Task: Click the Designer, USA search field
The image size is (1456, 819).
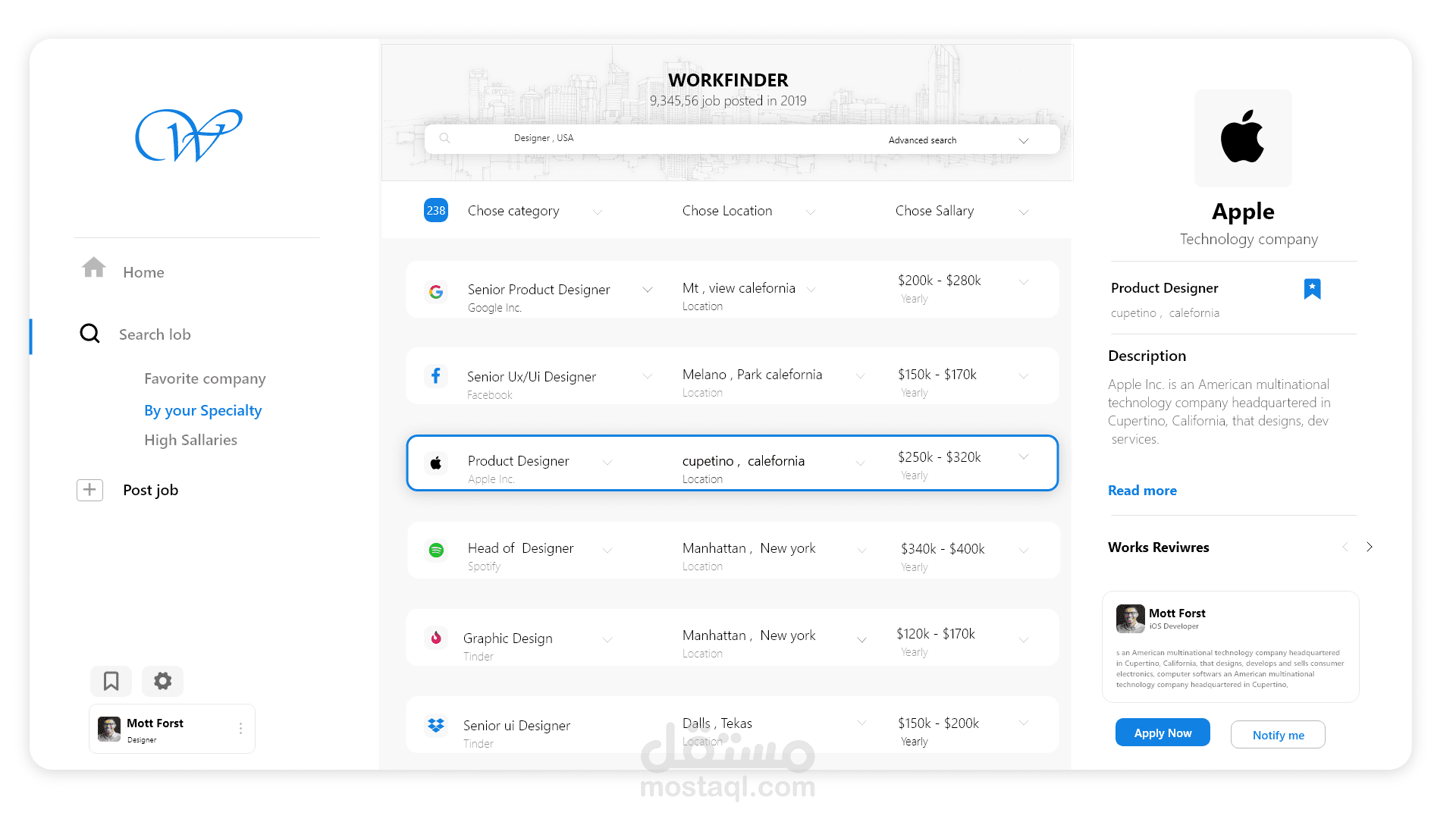Action: coord(544,138)
